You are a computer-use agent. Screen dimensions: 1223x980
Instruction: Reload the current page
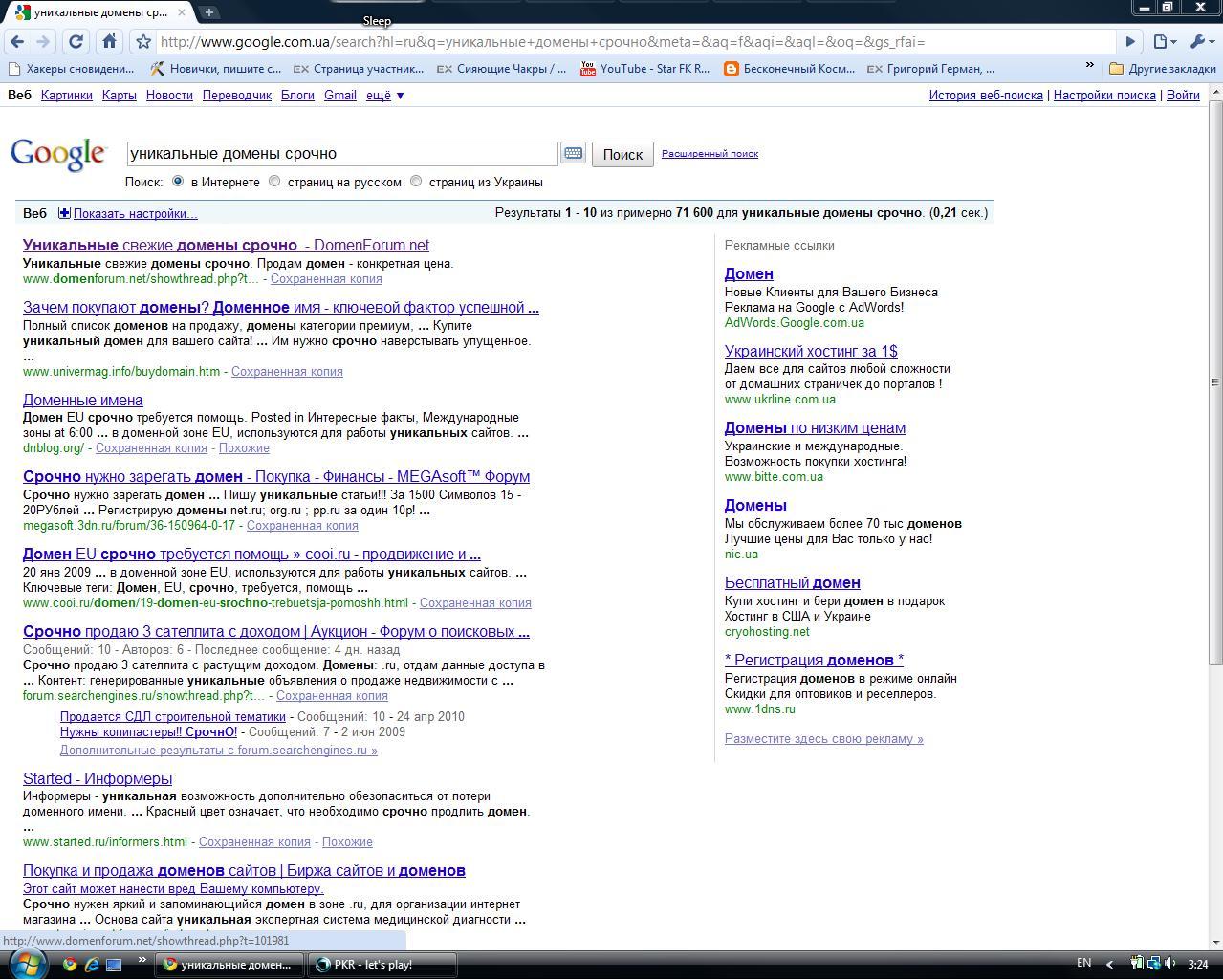click(x=76, y=41)
